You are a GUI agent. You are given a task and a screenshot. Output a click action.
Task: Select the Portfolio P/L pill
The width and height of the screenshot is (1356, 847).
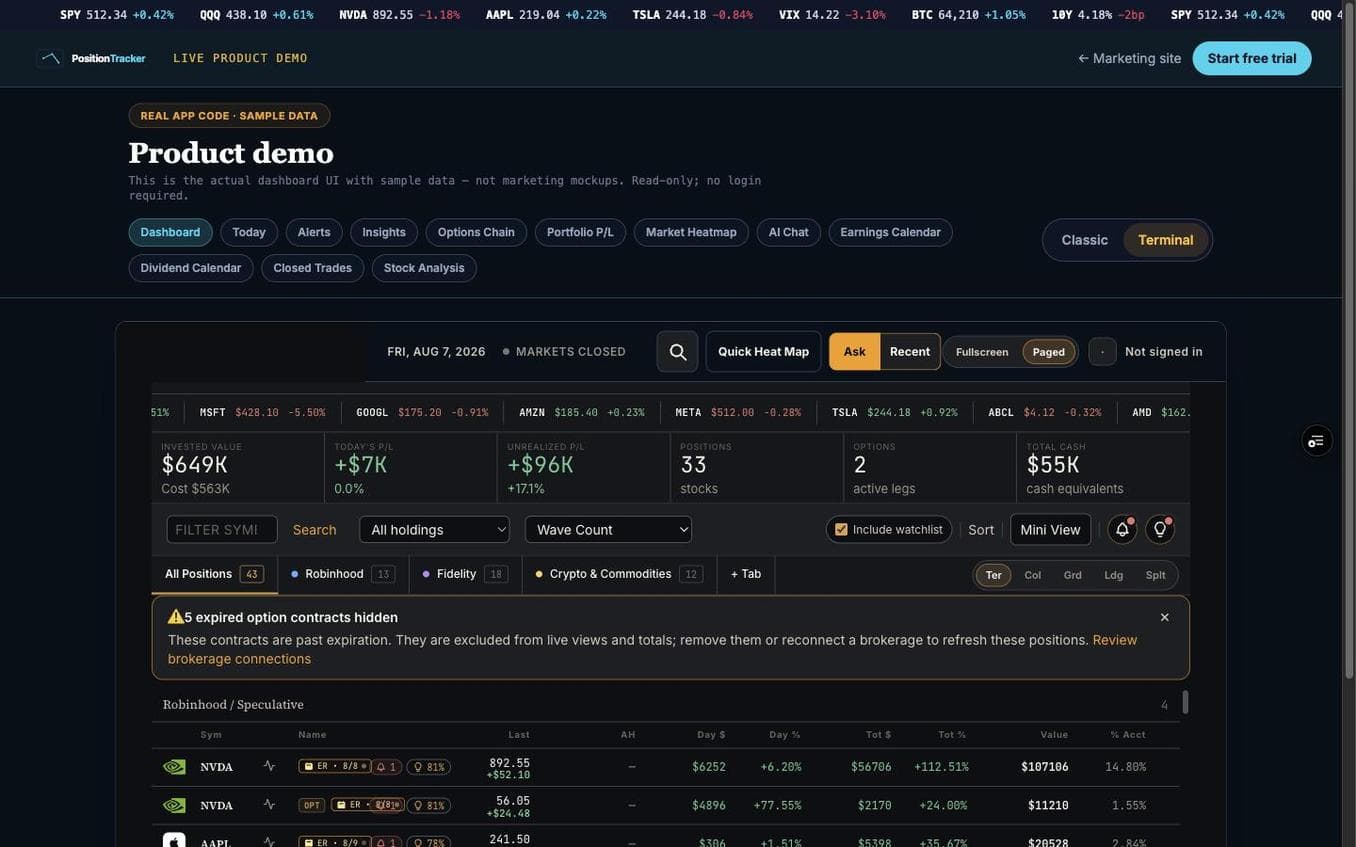(580, 232)
